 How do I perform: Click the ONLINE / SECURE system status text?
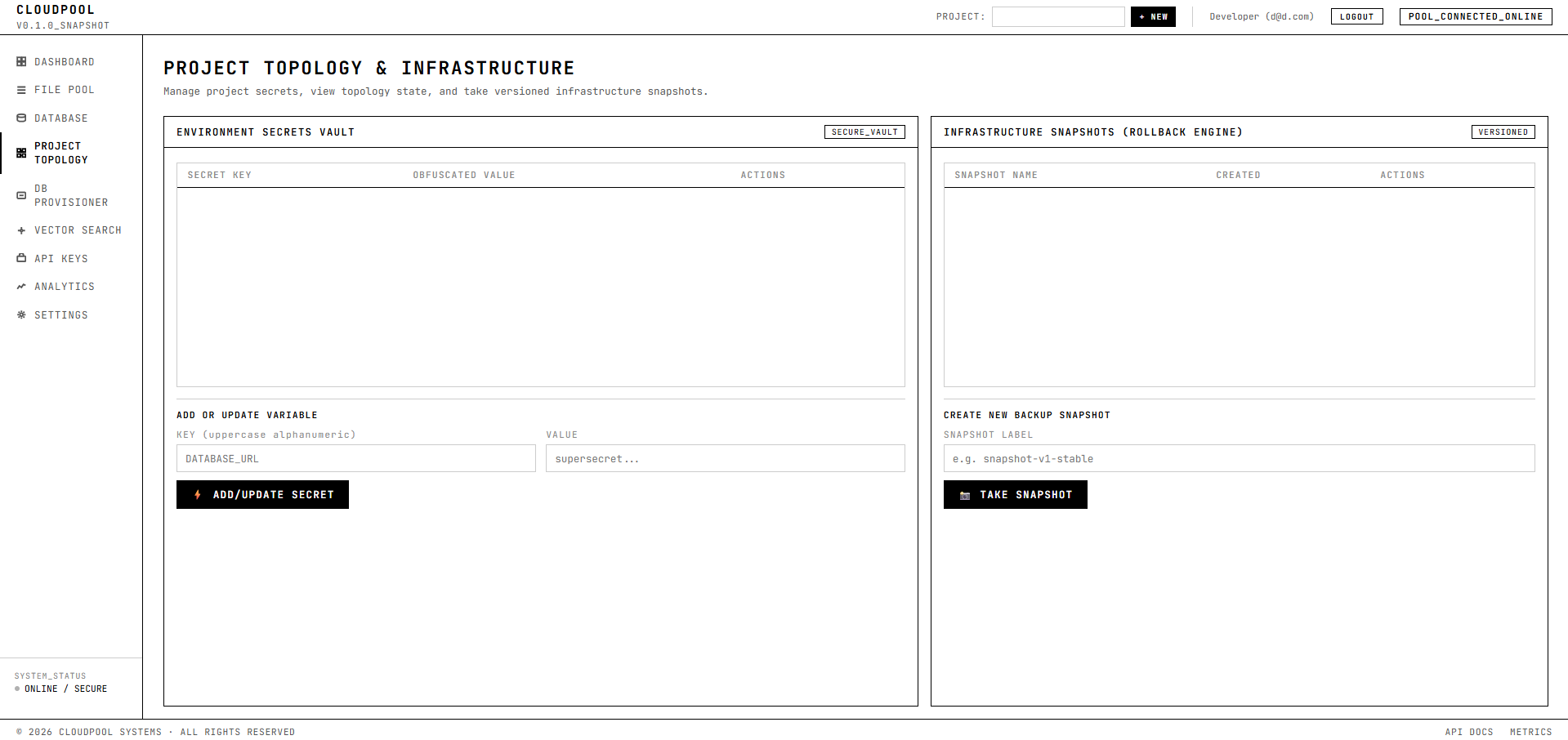click(x=65, y=689)
